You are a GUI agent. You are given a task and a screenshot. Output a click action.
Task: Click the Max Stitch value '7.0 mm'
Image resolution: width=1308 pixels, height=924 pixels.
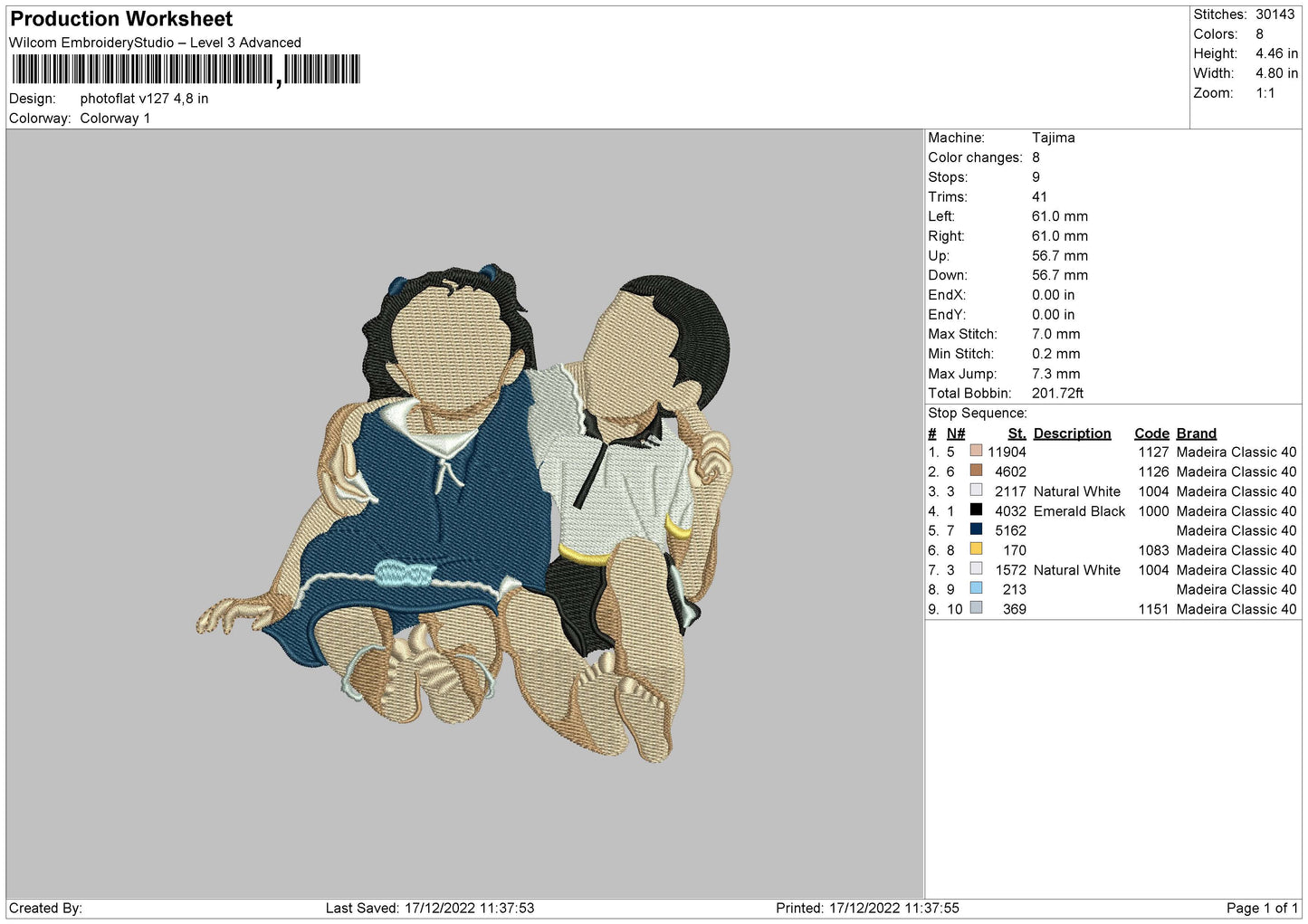1056,334
